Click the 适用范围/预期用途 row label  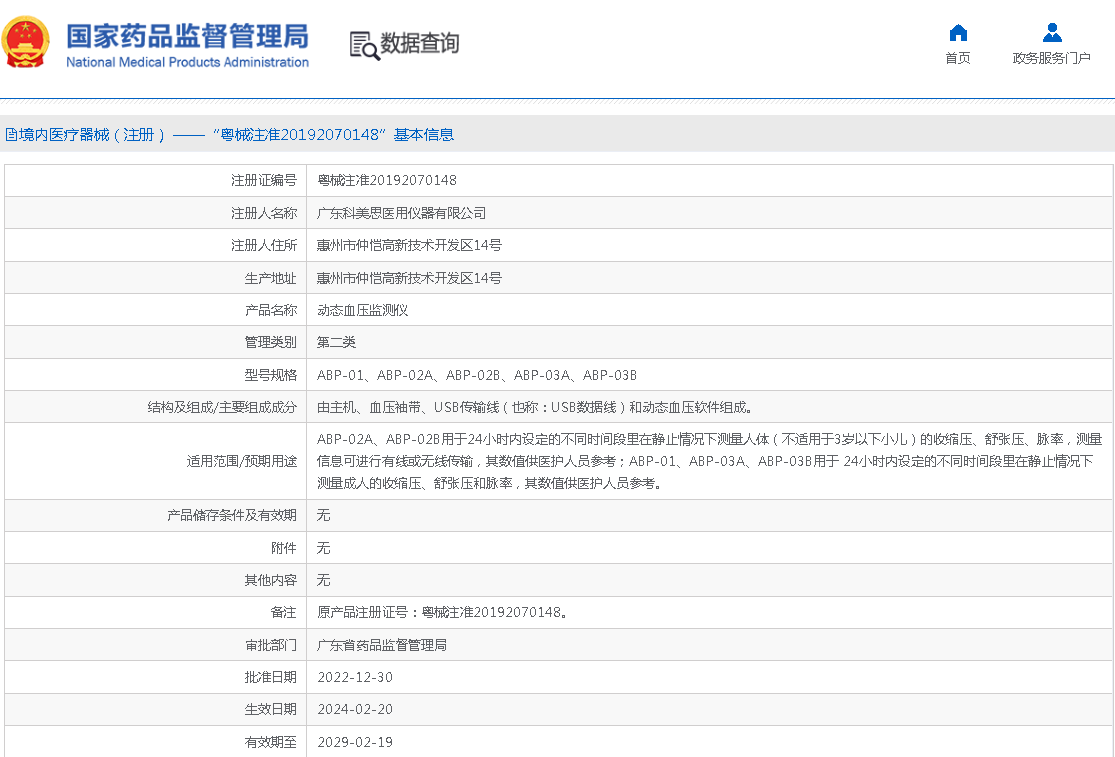point(242,462)
